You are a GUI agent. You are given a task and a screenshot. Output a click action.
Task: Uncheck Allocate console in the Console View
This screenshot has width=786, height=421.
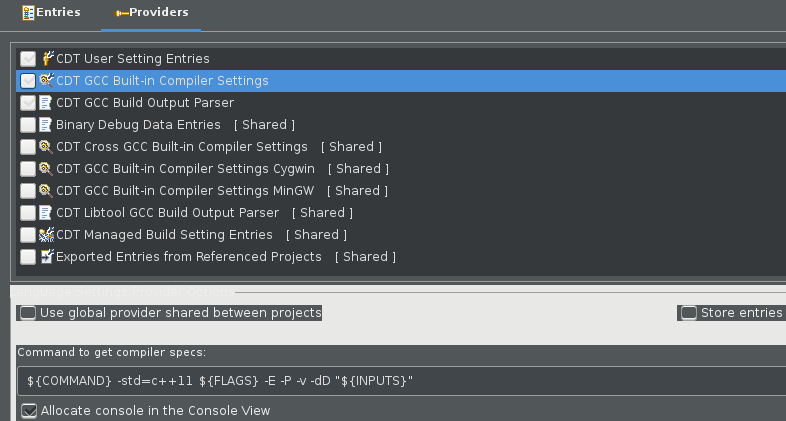tap(29, 410)
